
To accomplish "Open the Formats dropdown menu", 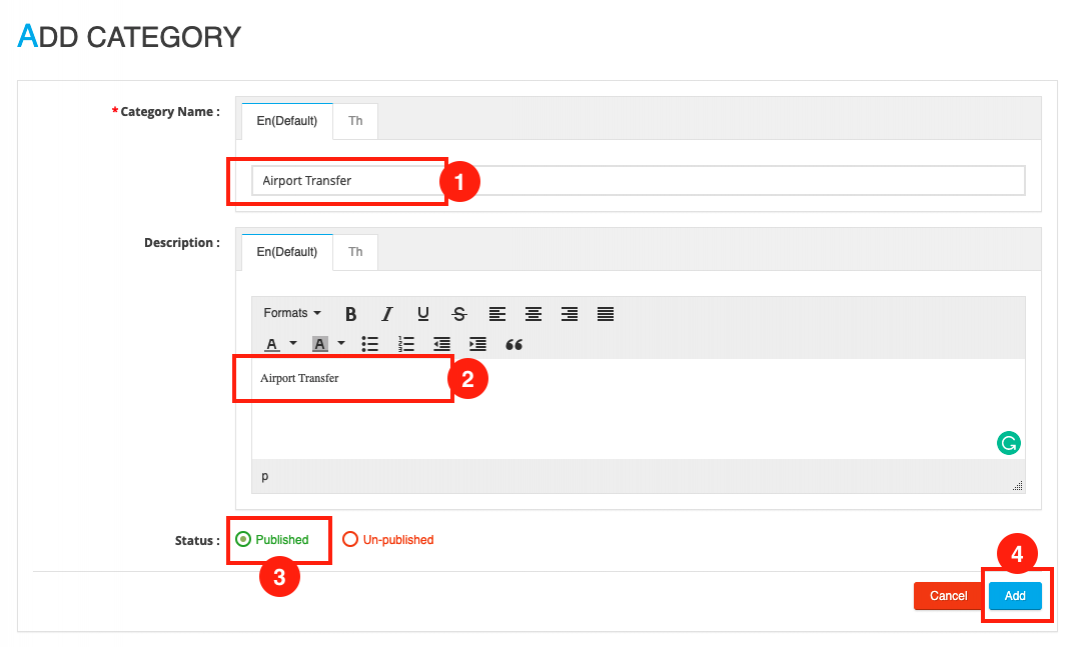I will pos(292,314).
